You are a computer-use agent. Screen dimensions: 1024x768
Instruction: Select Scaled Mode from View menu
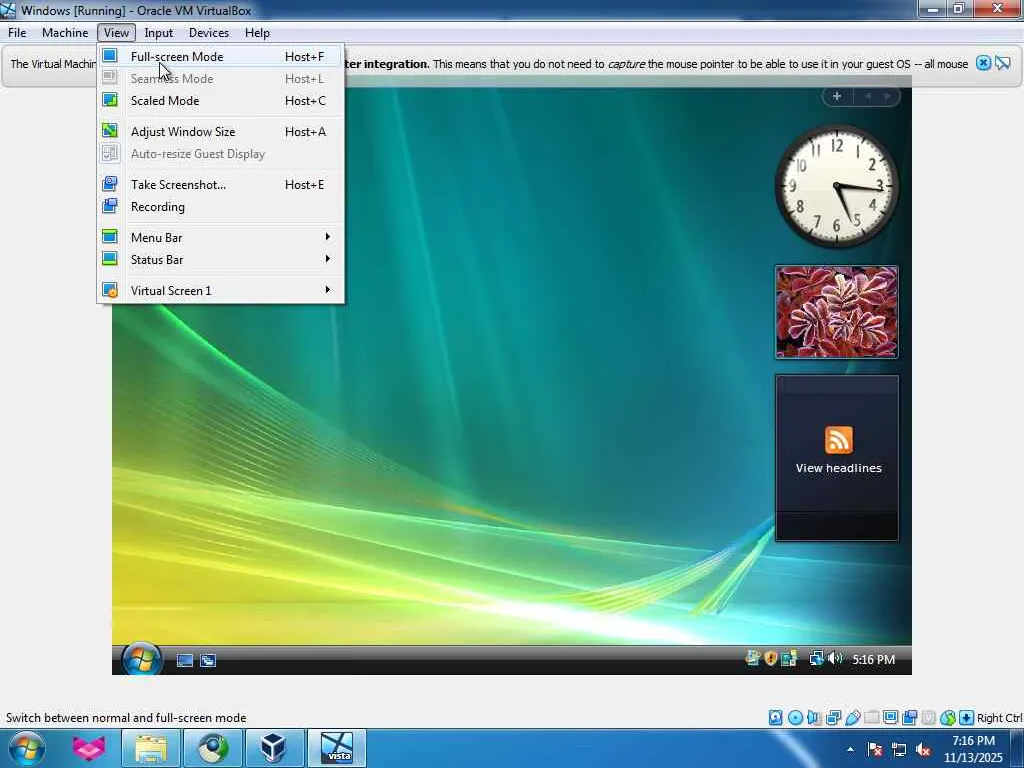click(221, 101)
